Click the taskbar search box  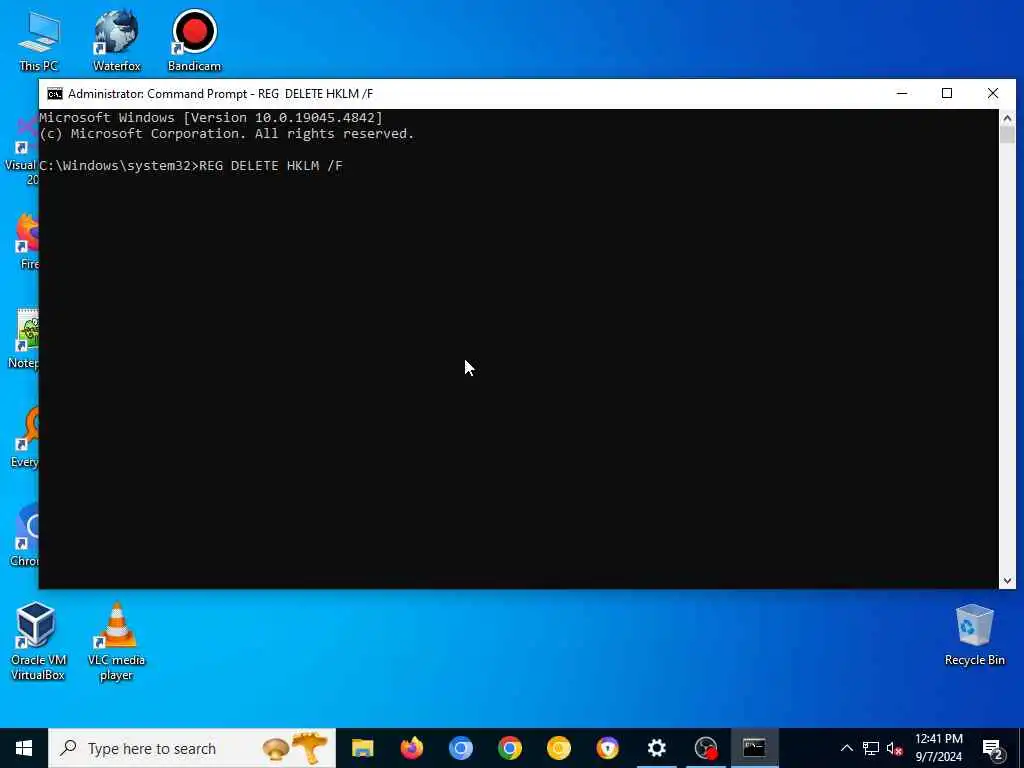(192, 748)
